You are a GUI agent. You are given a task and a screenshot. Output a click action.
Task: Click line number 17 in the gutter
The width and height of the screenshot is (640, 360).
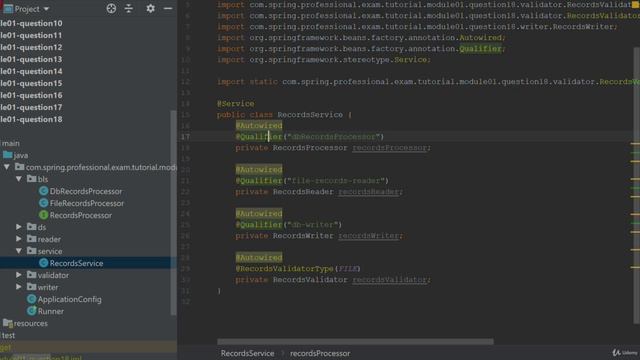tap(186, 137)
